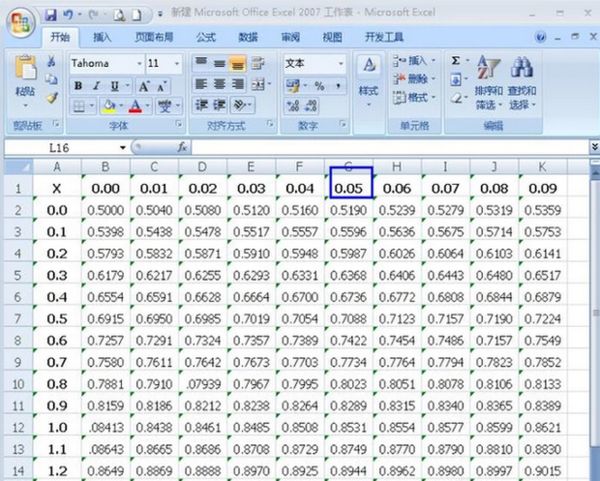
Task: Click accounting number format icon
Action: click(293, 86)
